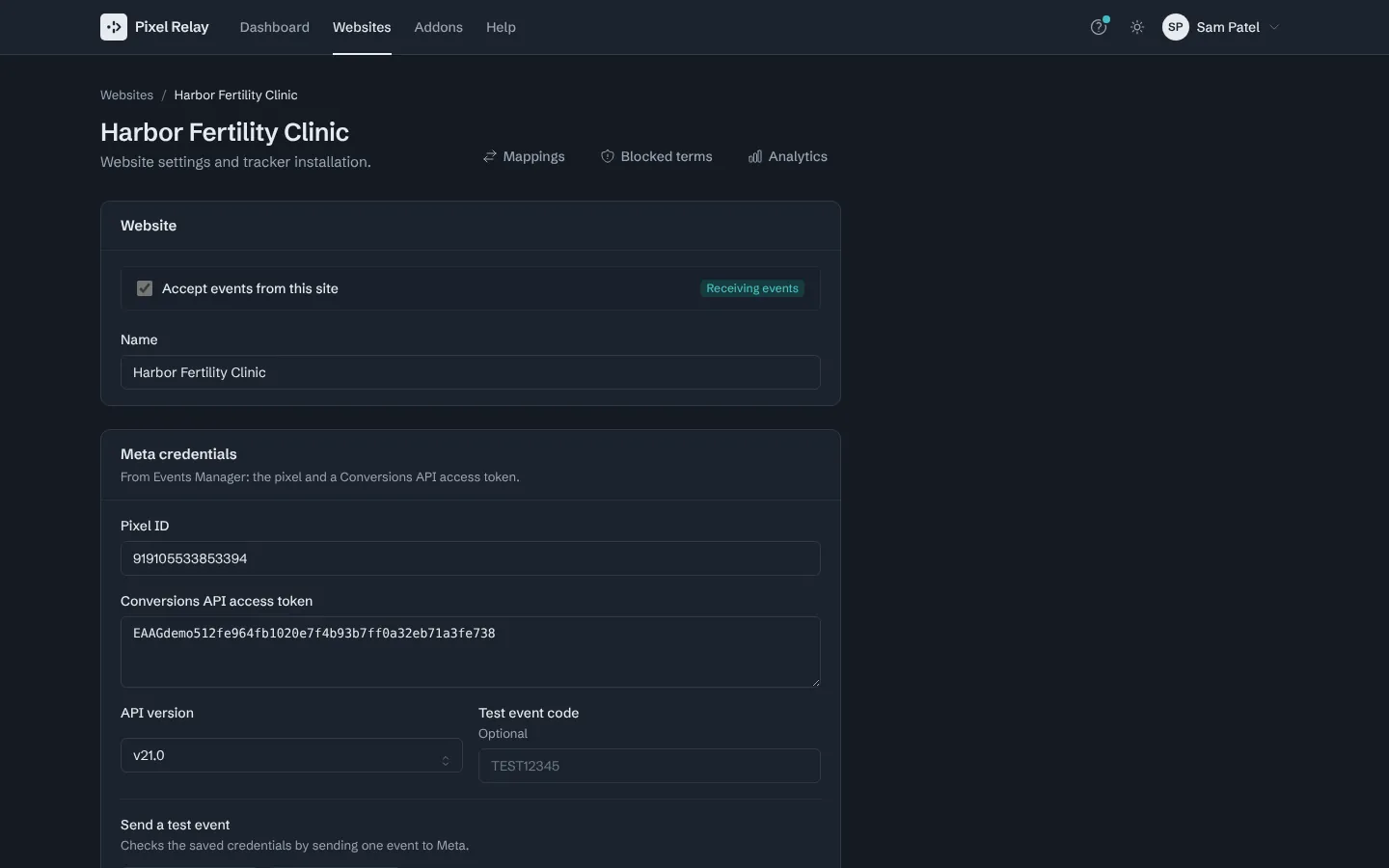
Task: Click the Analytics bar chart icon
Action: tap(755, 156)
